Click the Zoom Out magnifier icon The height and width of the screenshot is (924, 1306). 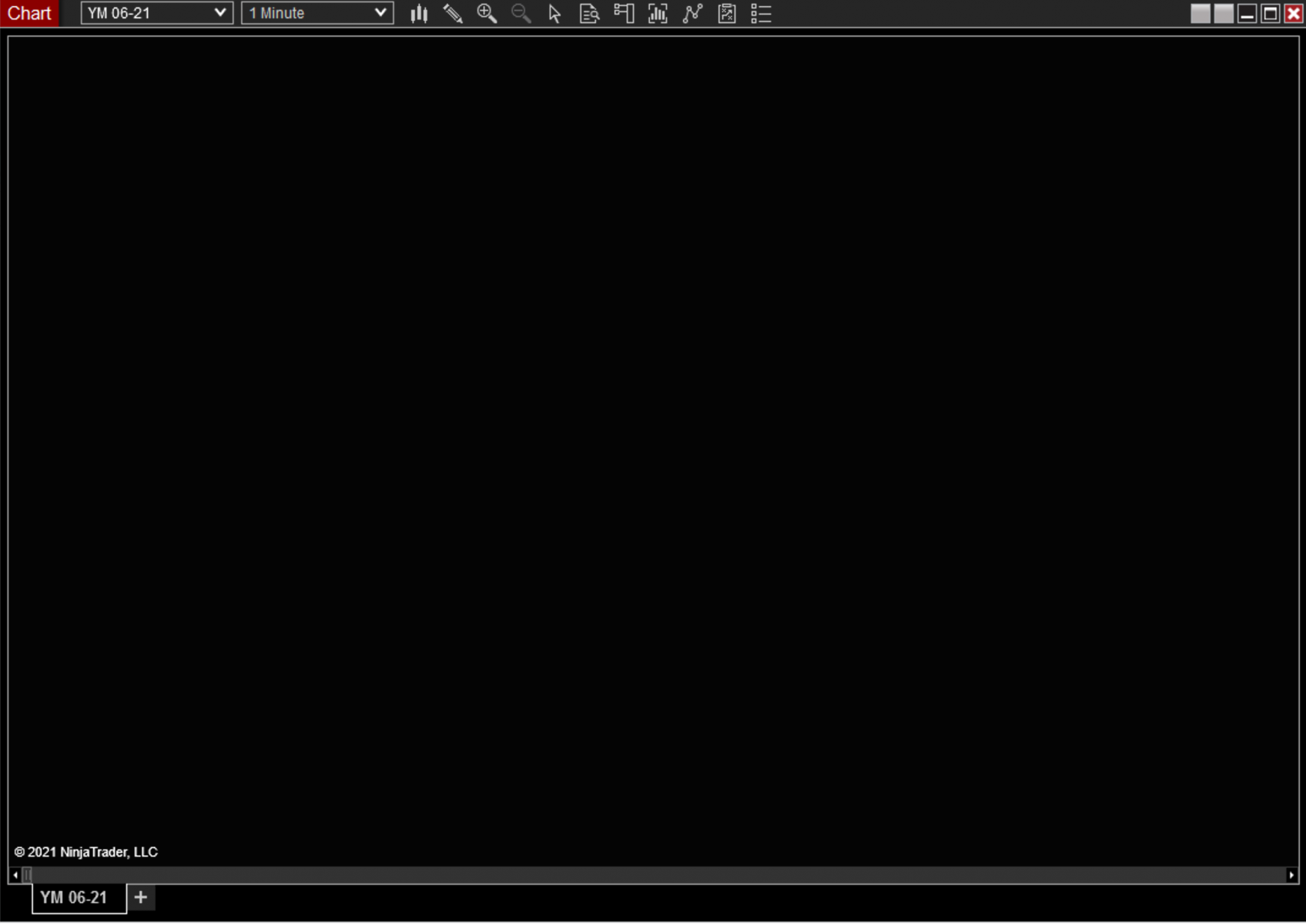[521, 13]
